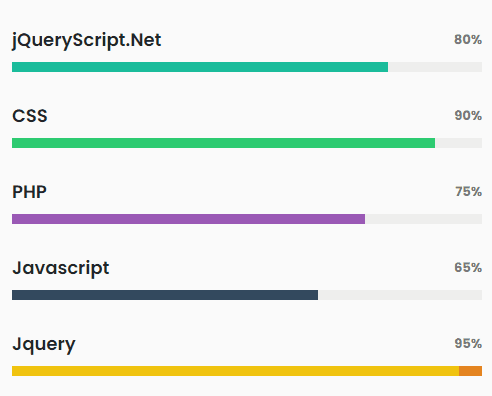
Task: Click the green CSS progress bar fill
Action: [223, 143]
